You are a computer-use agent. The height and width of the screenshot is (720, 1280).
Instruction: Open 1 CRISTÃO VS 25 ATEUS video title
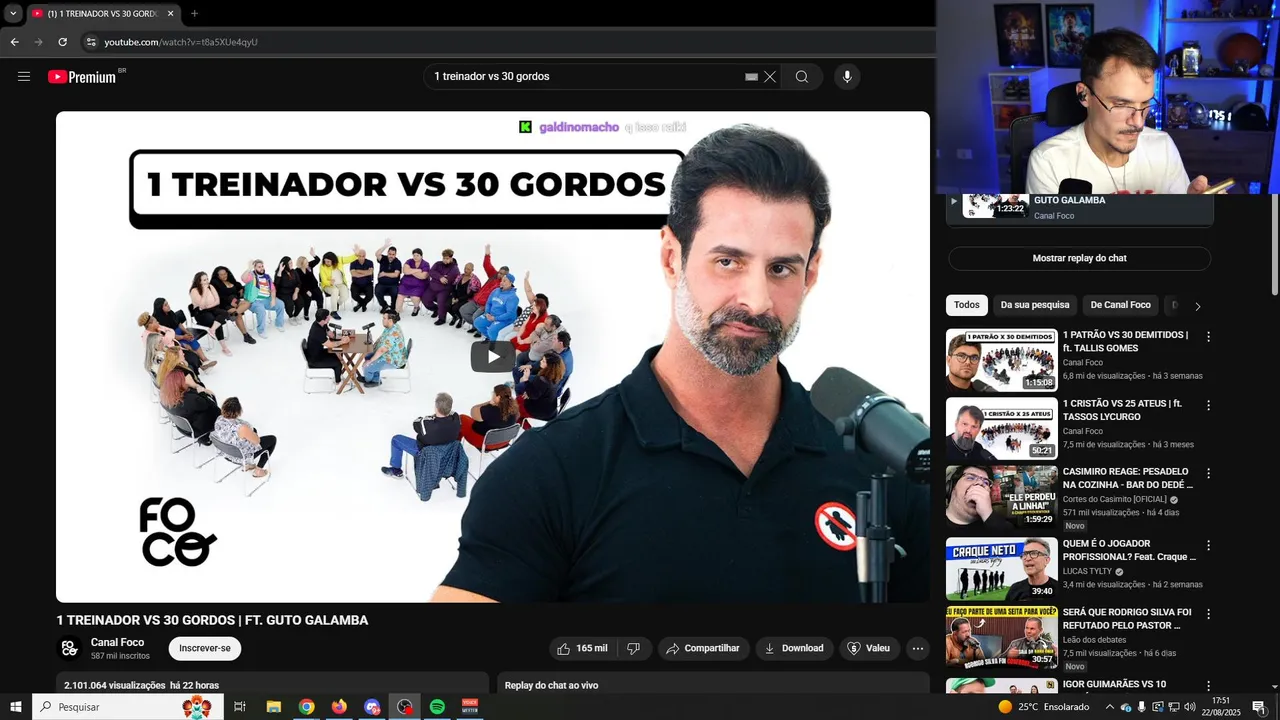click(x=1122, y=410)
